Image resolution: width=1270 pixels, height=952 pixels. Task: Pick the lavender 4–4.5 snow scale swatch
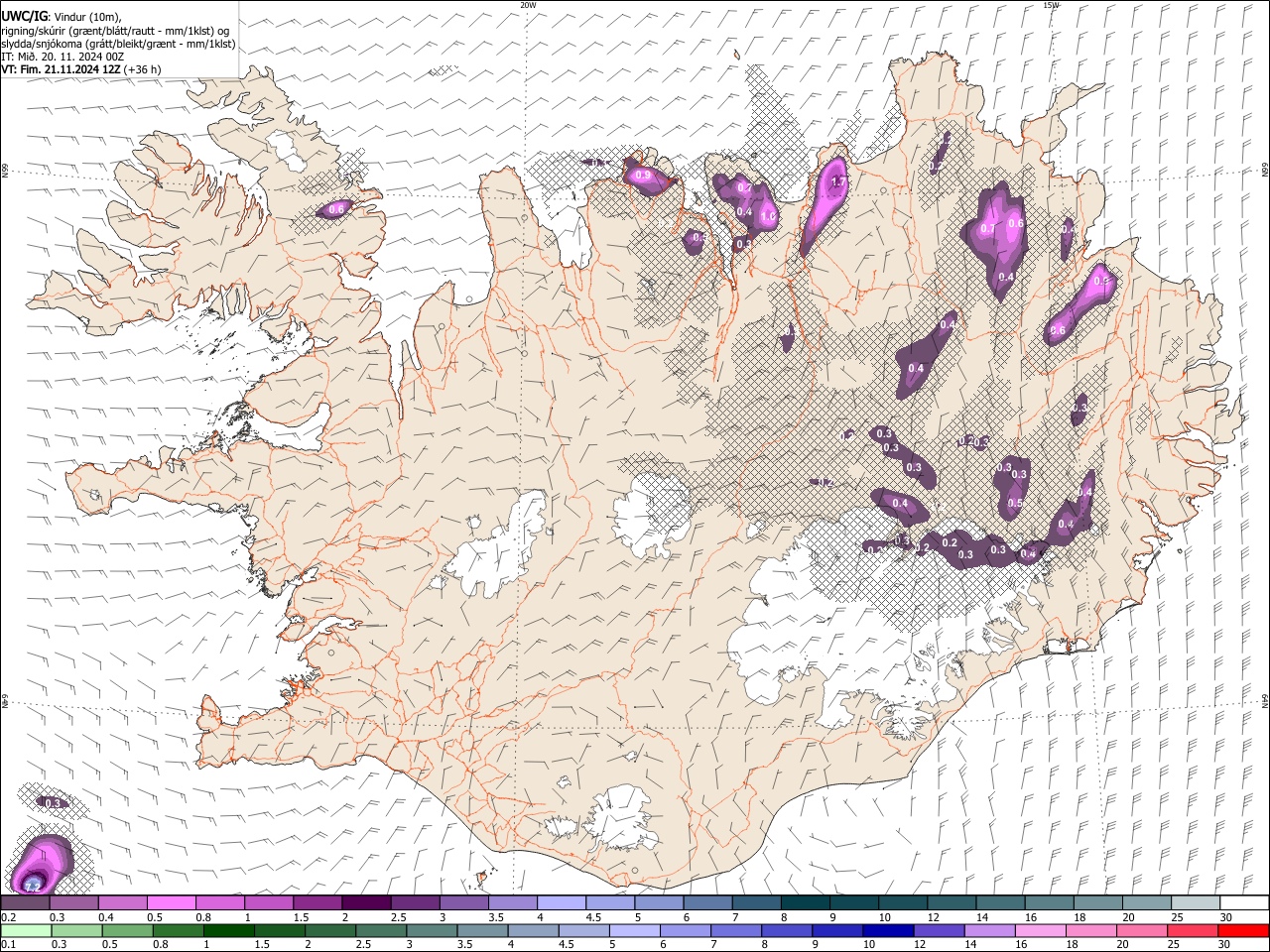[x=561, y=902]
